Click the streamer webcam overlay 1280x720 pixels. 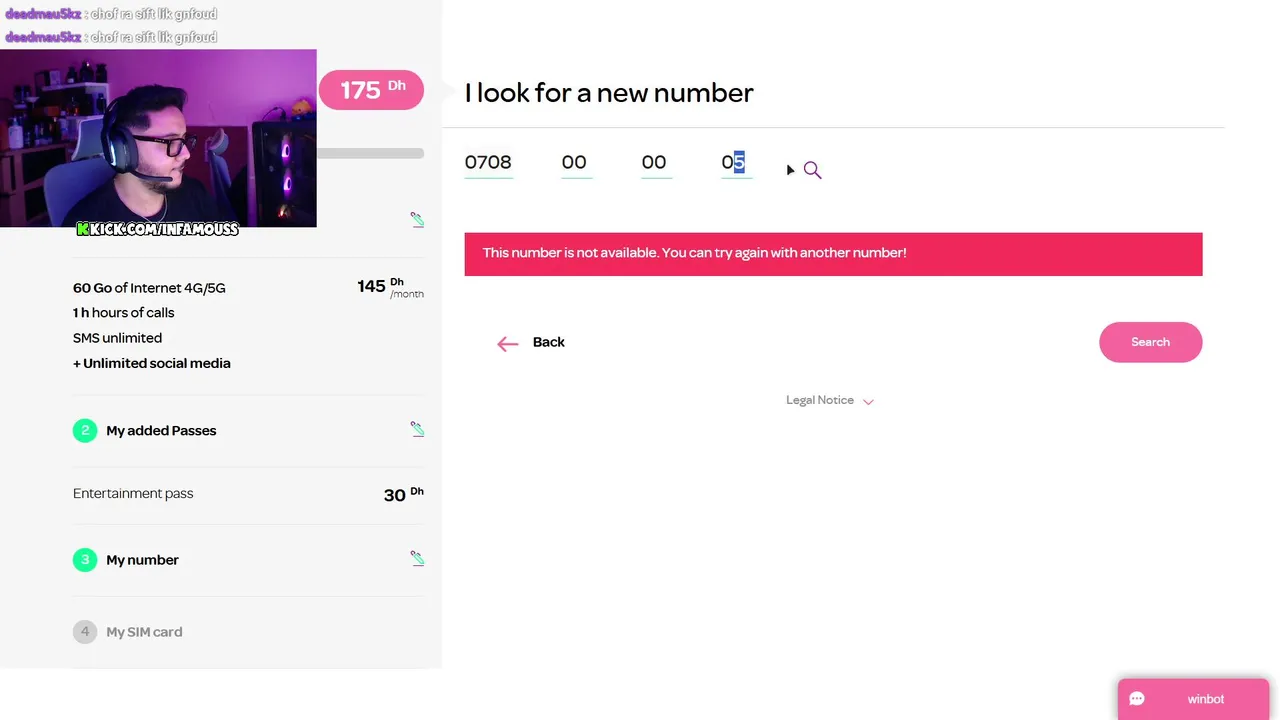(x=158, y=138)
